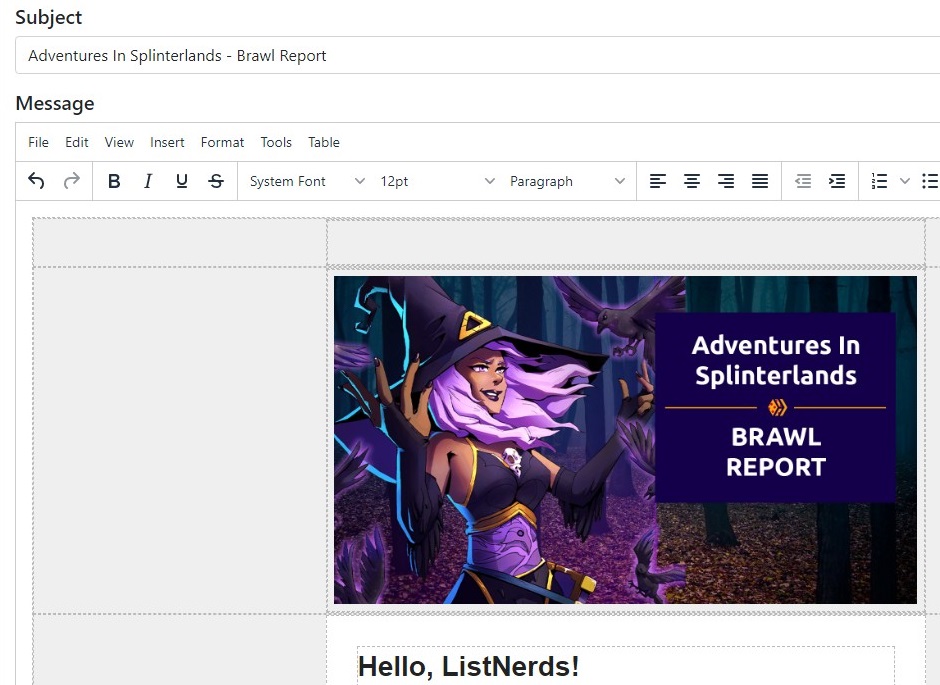This screenshot has height=685, width=940.
Task: Click the Subject input field
Action: tap(477, 55)
